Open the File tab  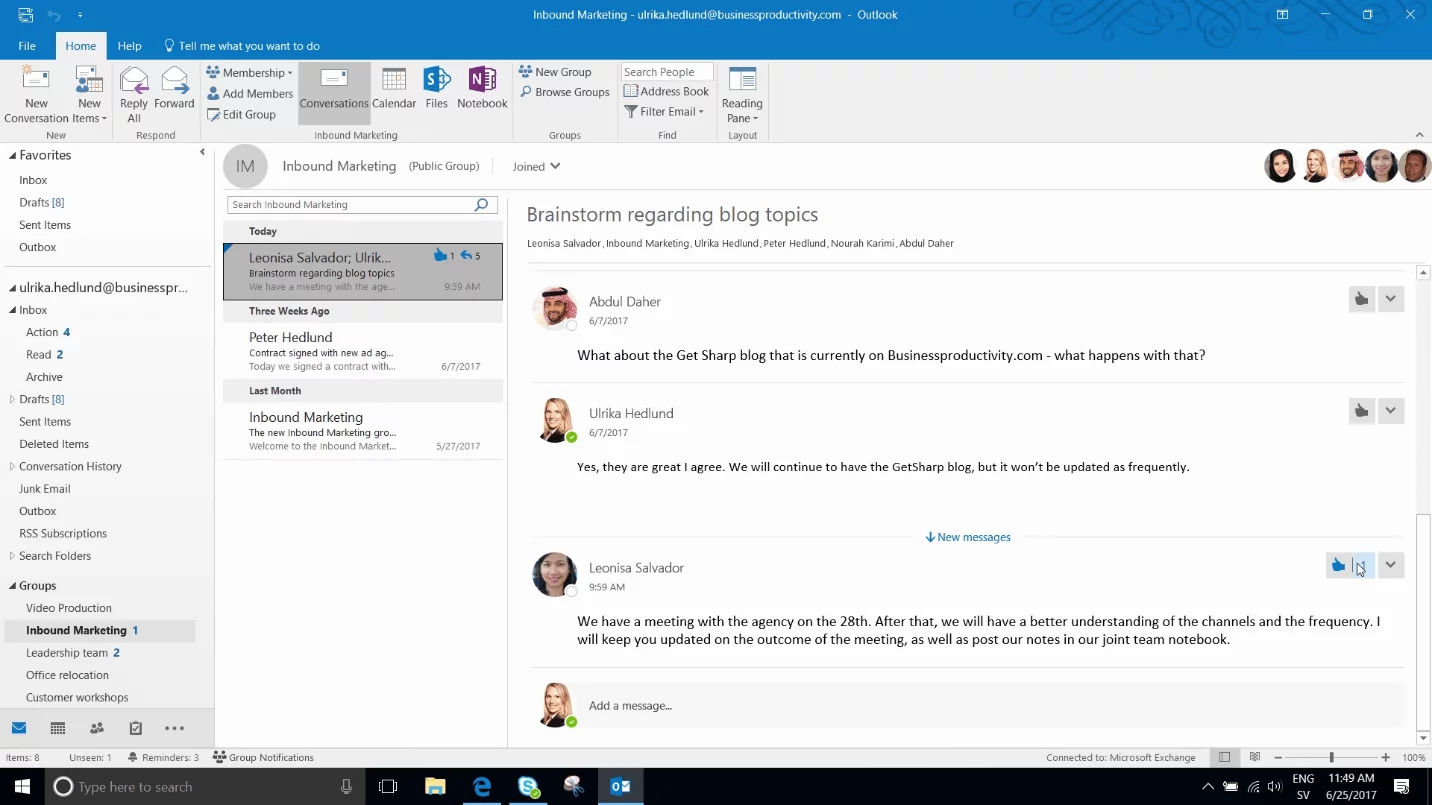27,46
